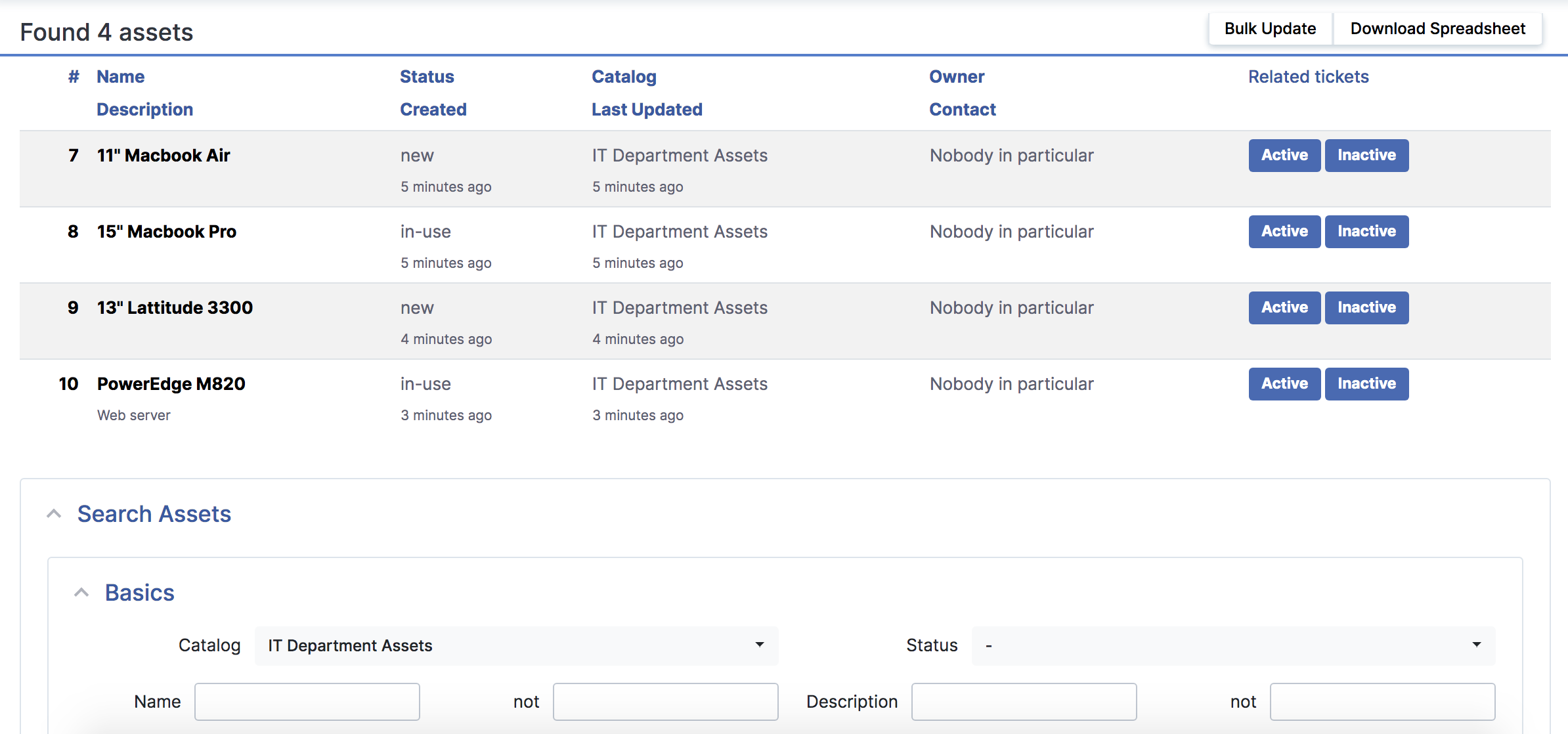Screen dimensions: 1568x734
Task: Sort assets by Created date
Action: (x=433, y=109)
